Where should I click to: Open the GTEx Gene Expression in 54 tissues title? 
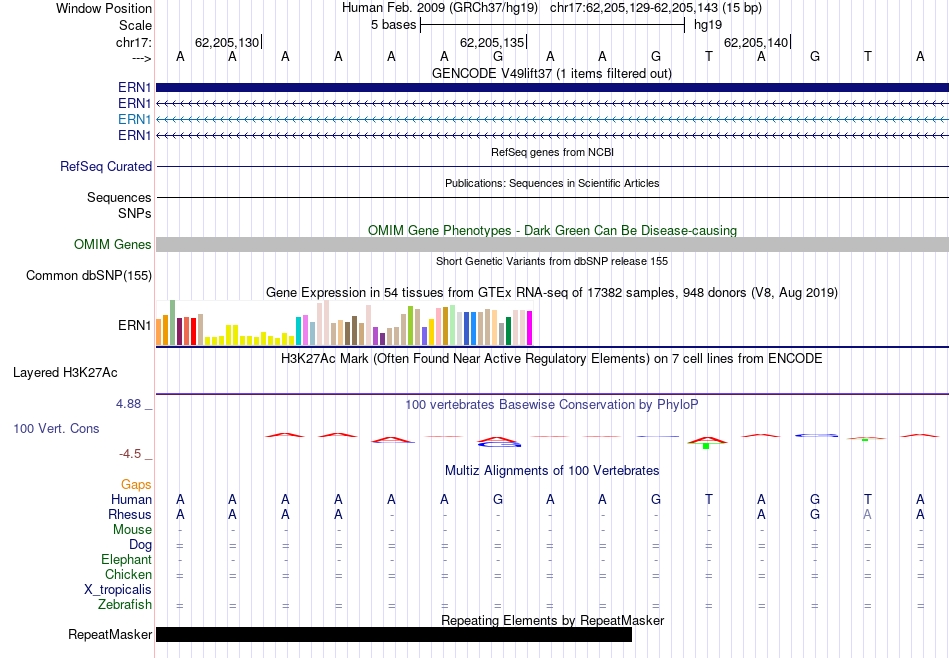tap(552, 293)
